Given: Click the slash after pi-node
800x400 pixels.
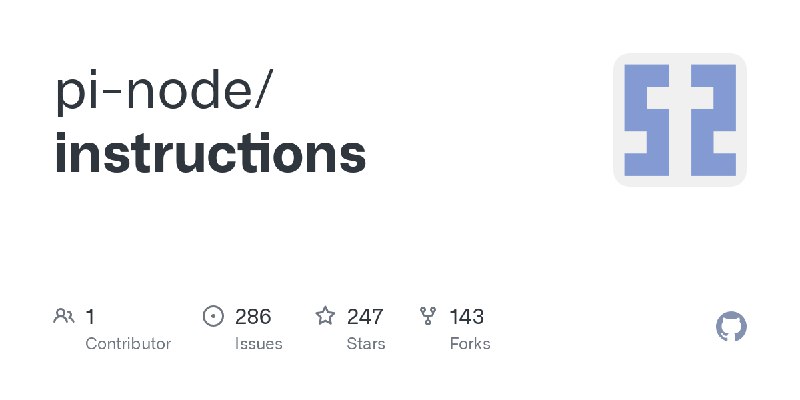Looking at the screenshot, I should pyautogui.click(x=265, y=90).
